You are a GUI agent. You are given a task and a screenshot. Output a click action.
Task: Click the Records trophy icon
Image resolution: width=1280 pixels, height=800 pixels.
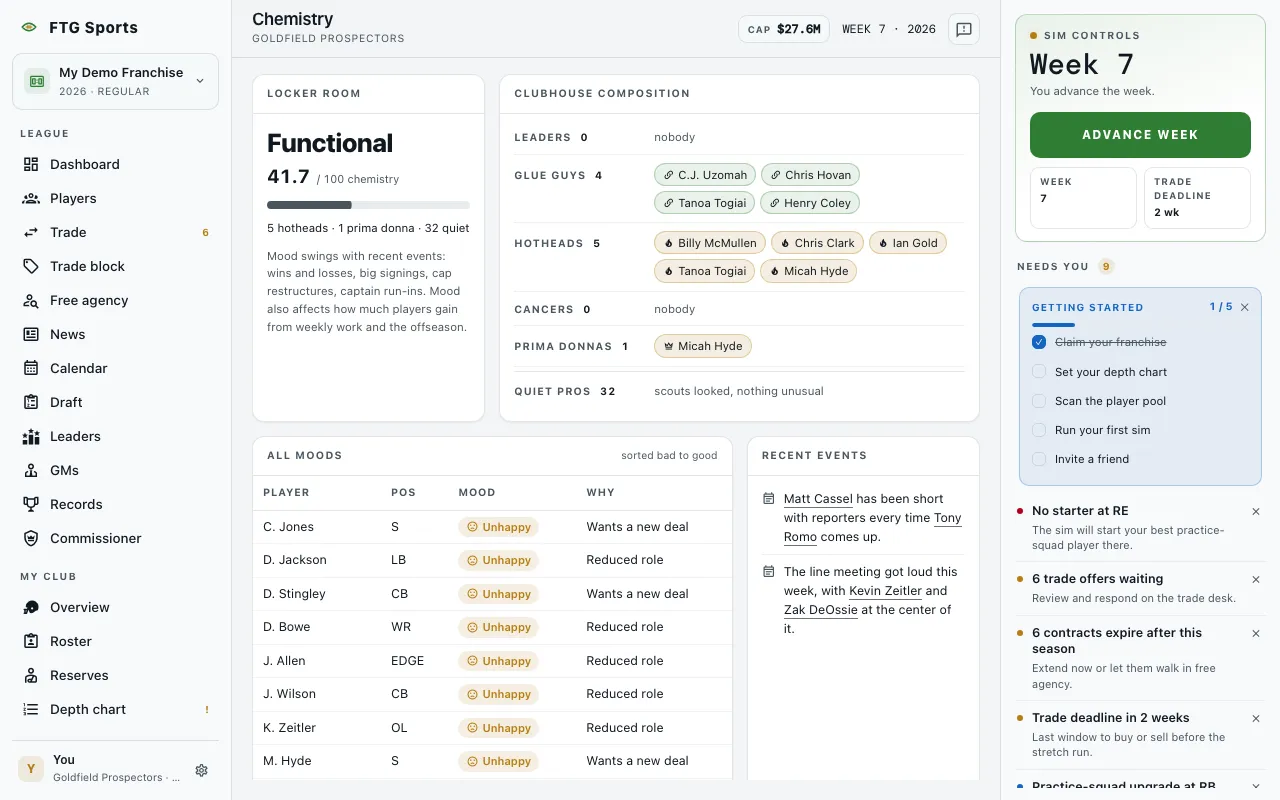point(31,504)
